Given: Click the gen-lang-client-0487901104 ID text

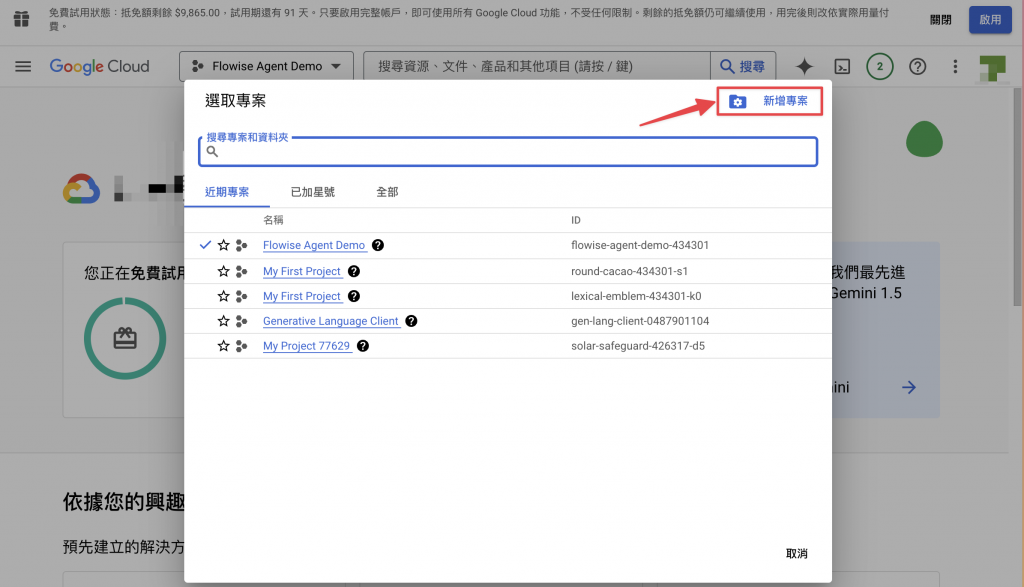Looking at the screenshot, I should click(x=640, y=321).
